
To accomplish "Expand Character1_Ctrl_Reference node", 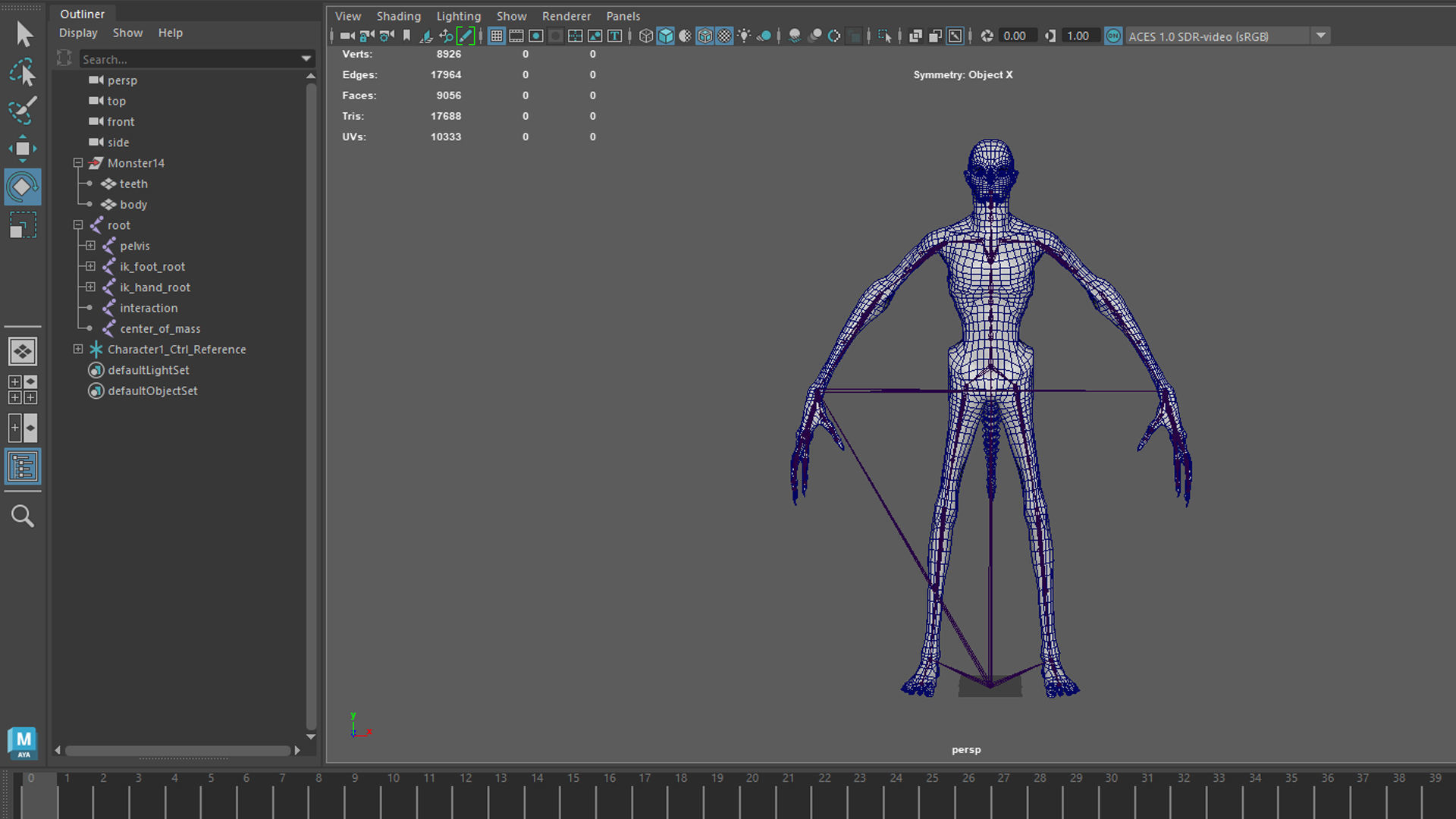I will 78,349.
